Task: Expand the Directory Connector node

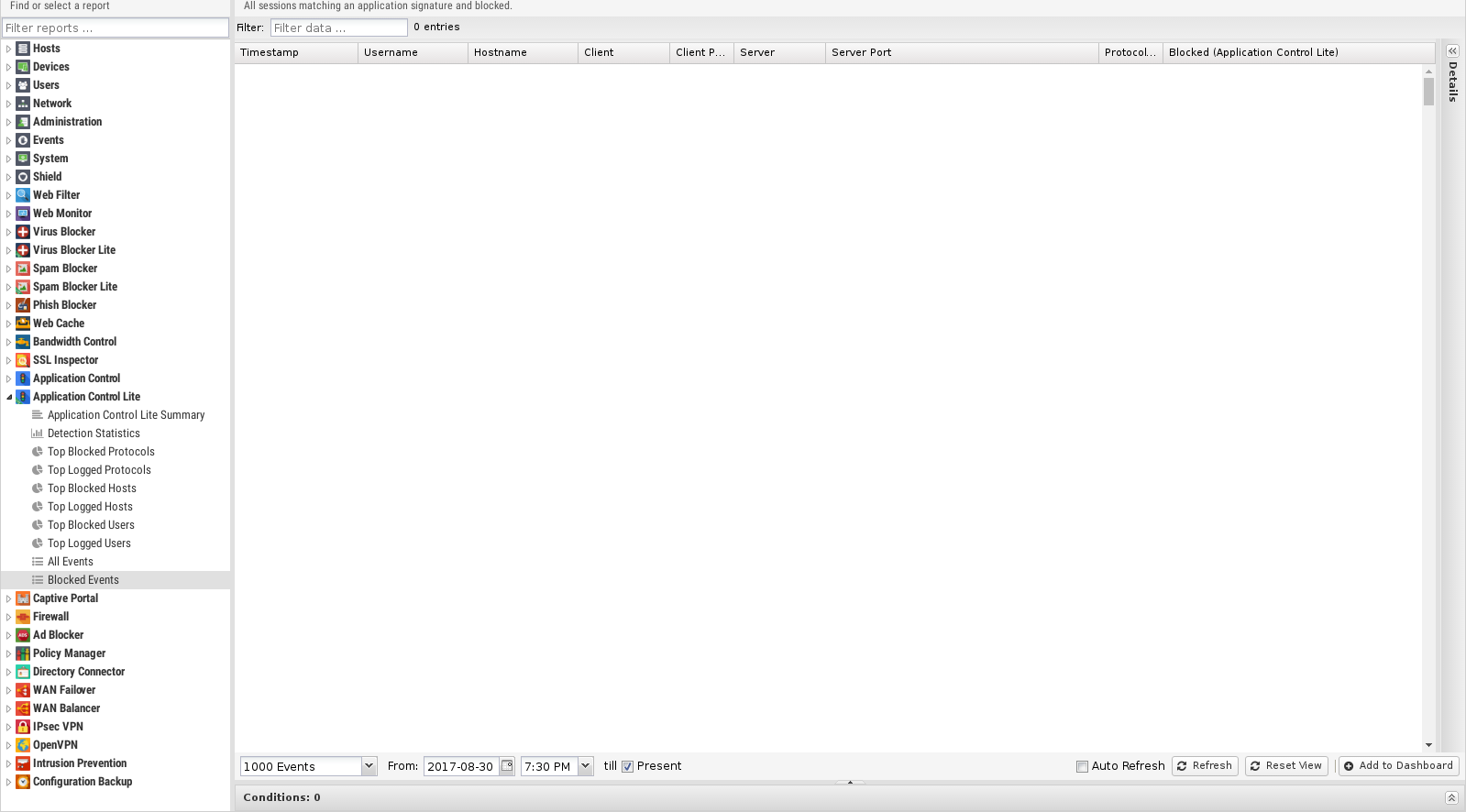Action: [8, 672]
